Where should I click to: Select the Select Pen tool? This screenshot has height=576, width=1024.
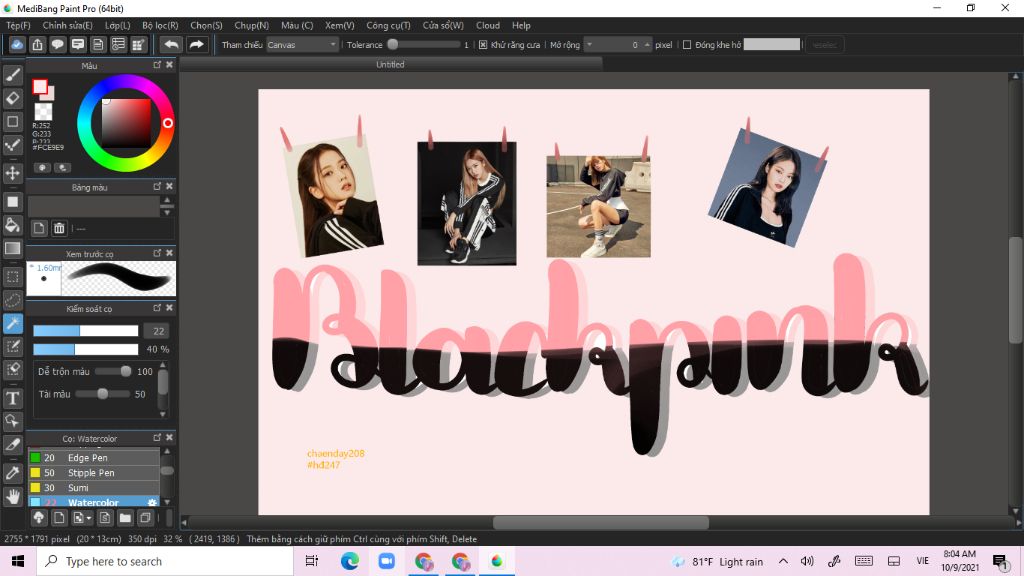(12, 346)
